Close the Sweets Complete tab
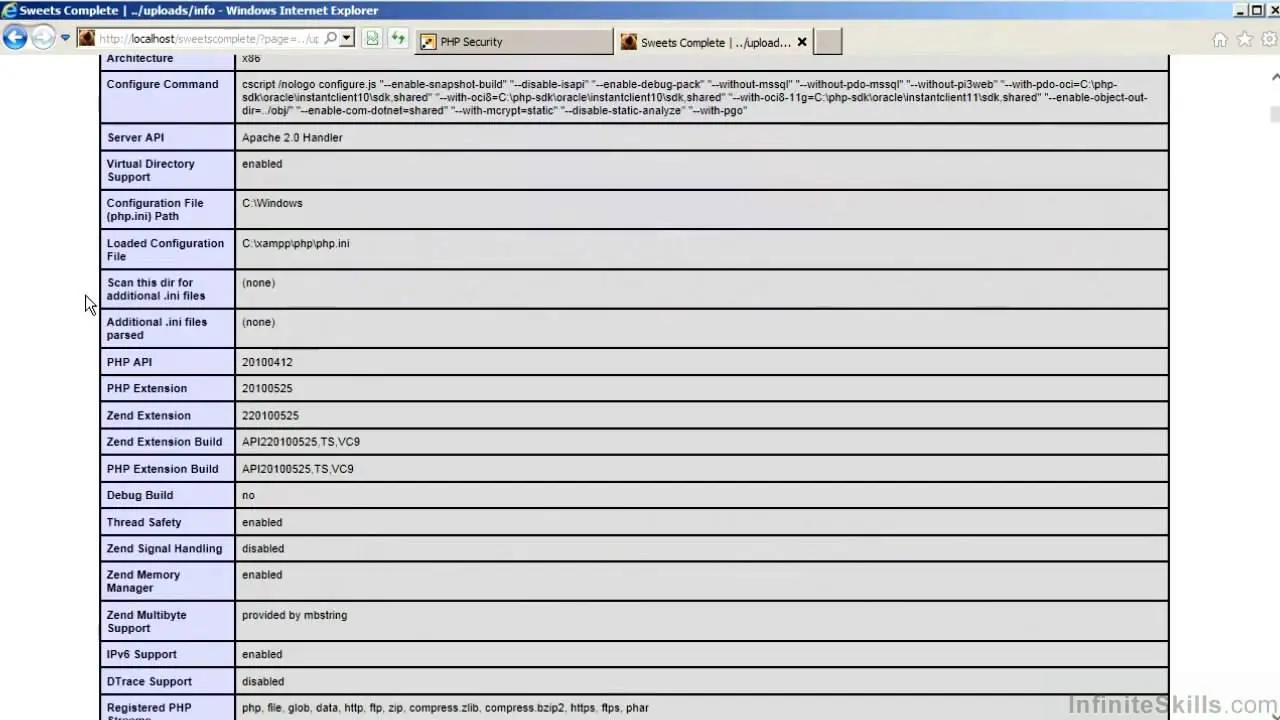This screenshot has height=720, width=1280. click(x=802, y=42)
